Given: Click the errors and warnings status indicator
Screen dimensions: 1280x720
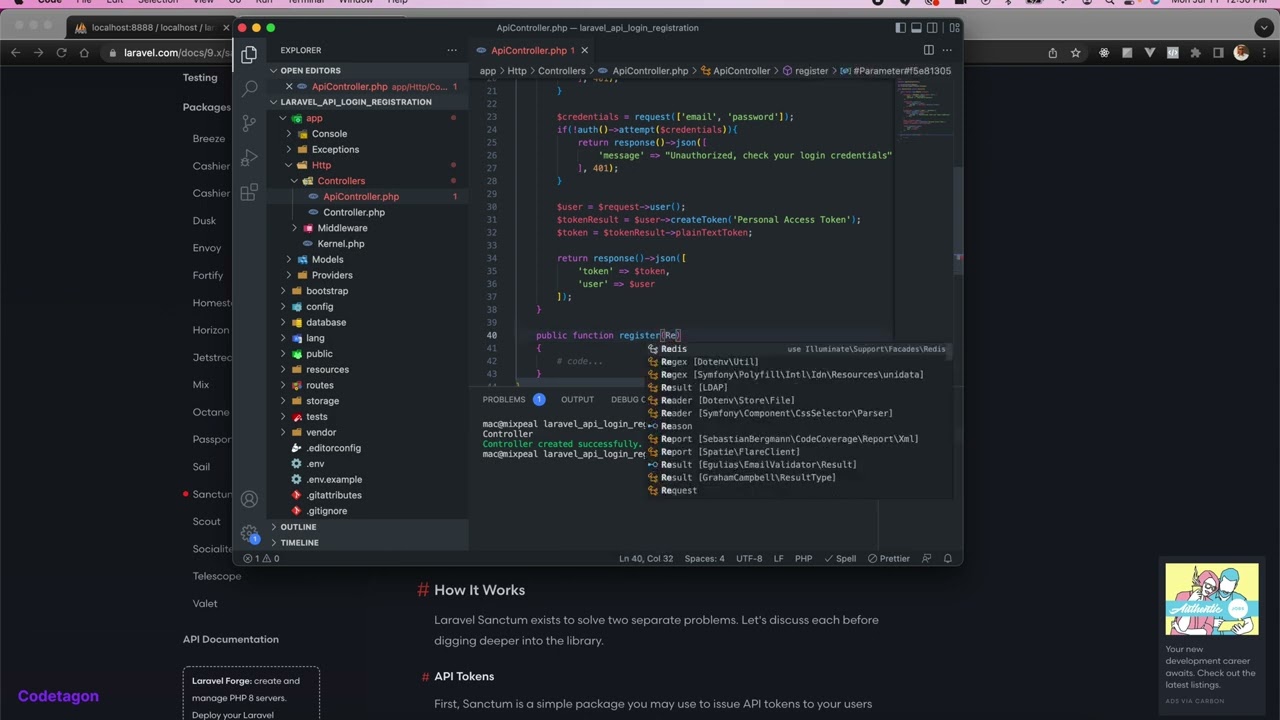Looking at the screenshot, I should [x=262, y=558].
